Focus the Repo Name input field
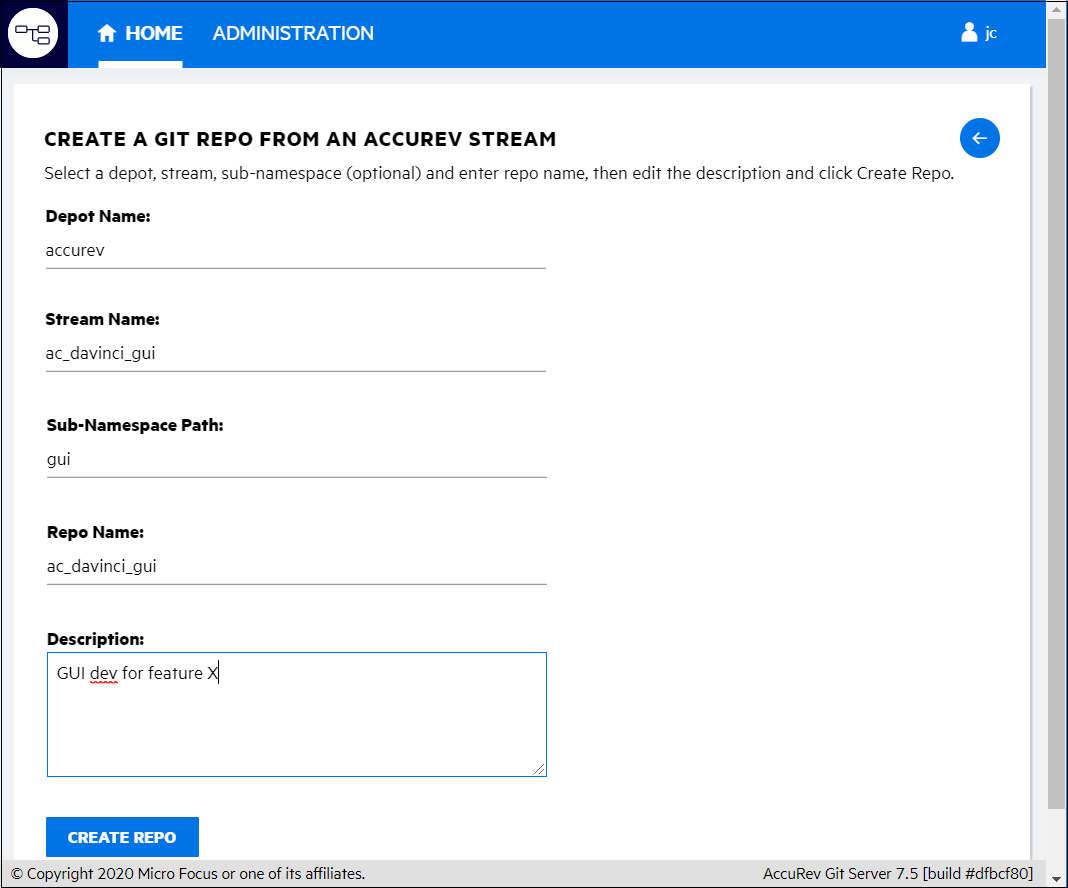Screen dimensions: 1068x888 click(295, 566)
